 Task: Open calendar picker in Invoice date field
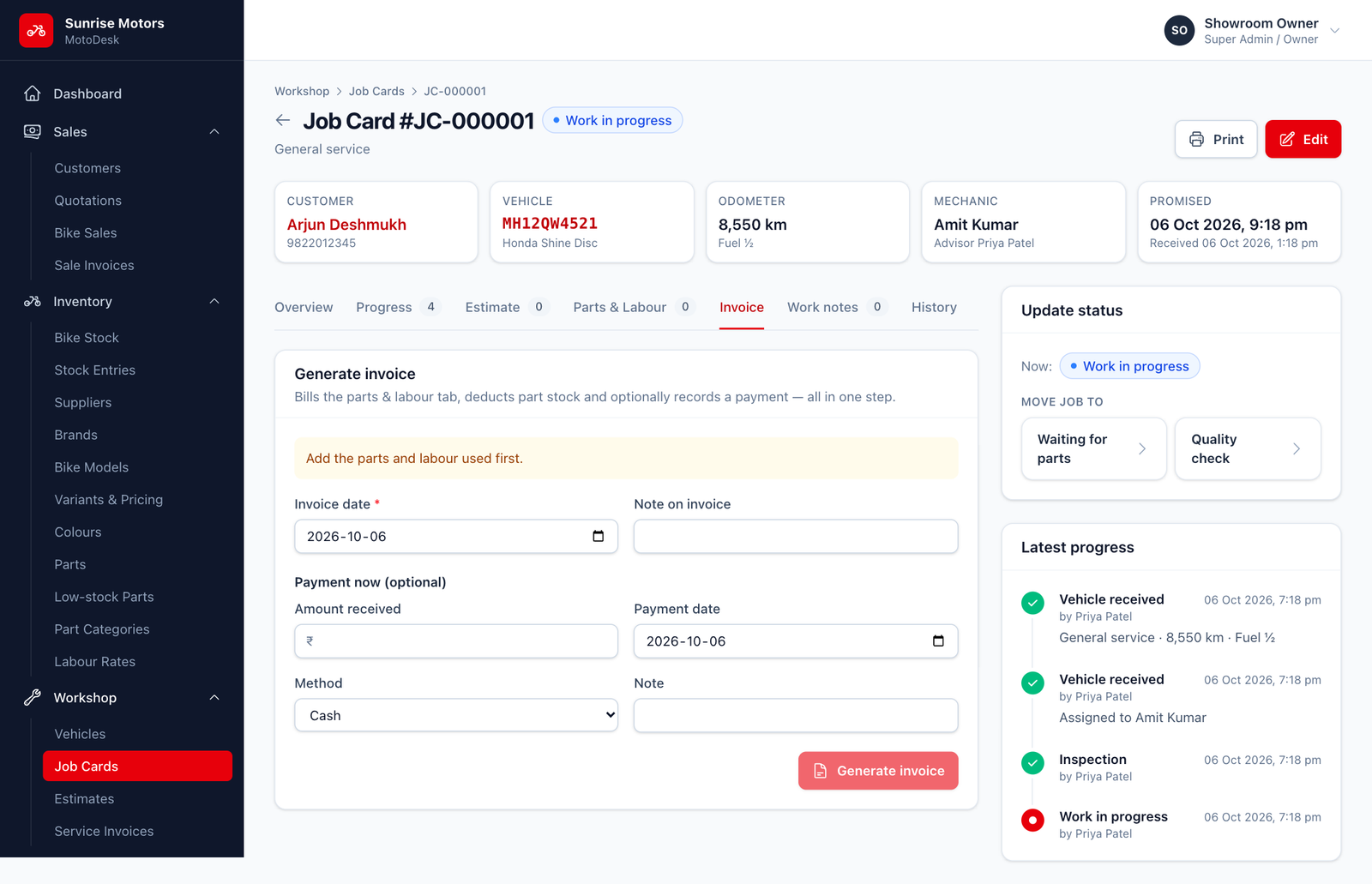click(599, 536)
